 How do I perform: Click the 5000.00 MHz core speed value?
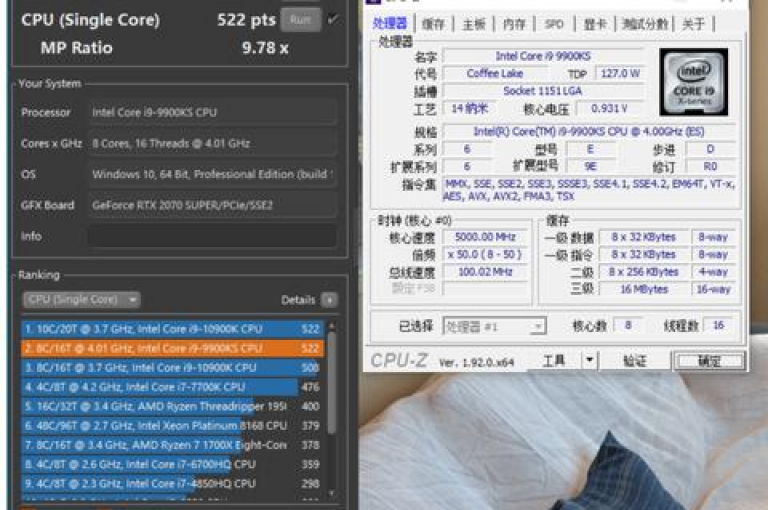[485, 237]
